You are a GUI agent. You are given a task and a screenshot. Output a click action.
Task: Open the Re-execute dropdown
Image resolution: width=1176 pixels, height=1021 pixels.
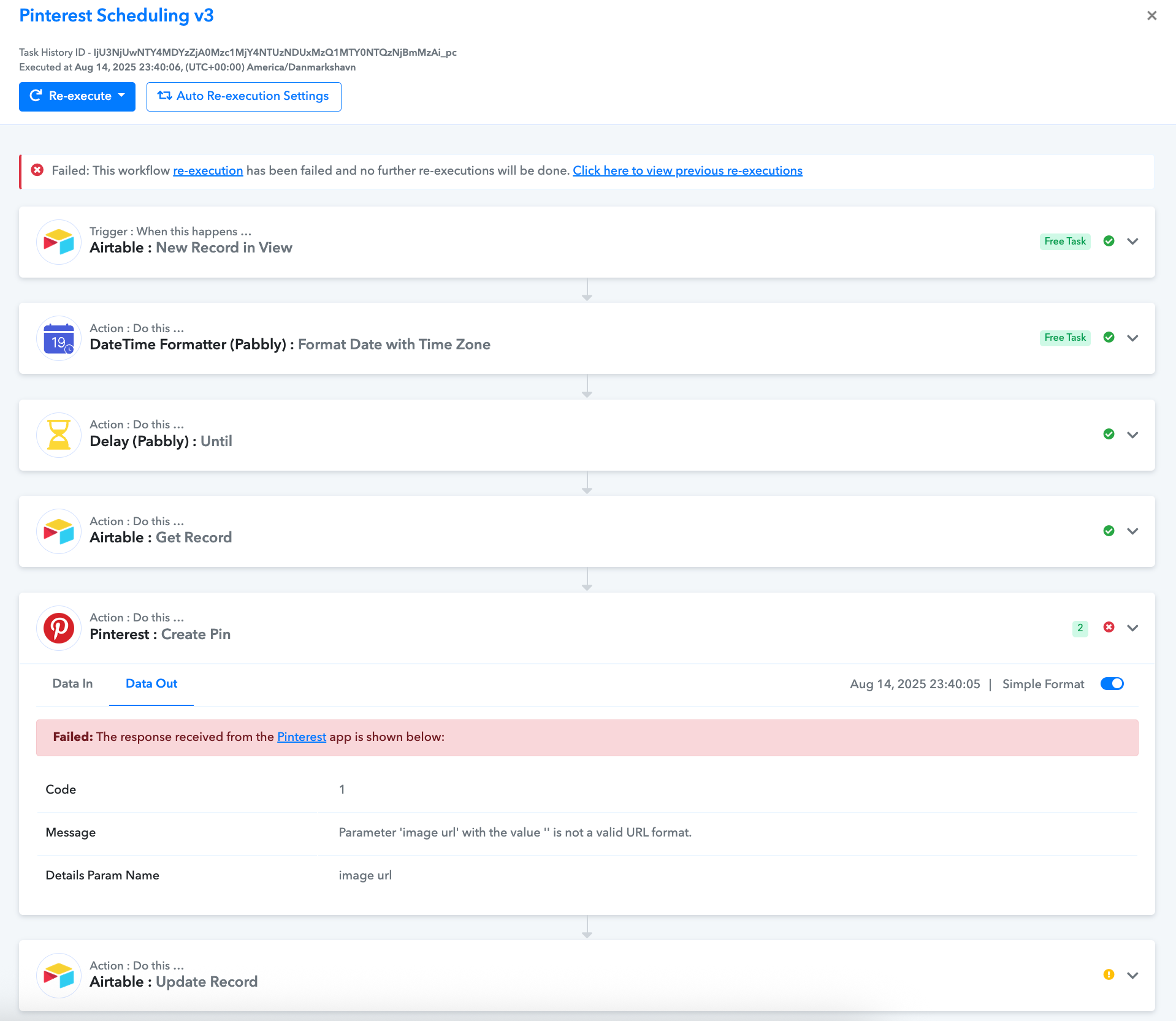click(x=77, y=96)
